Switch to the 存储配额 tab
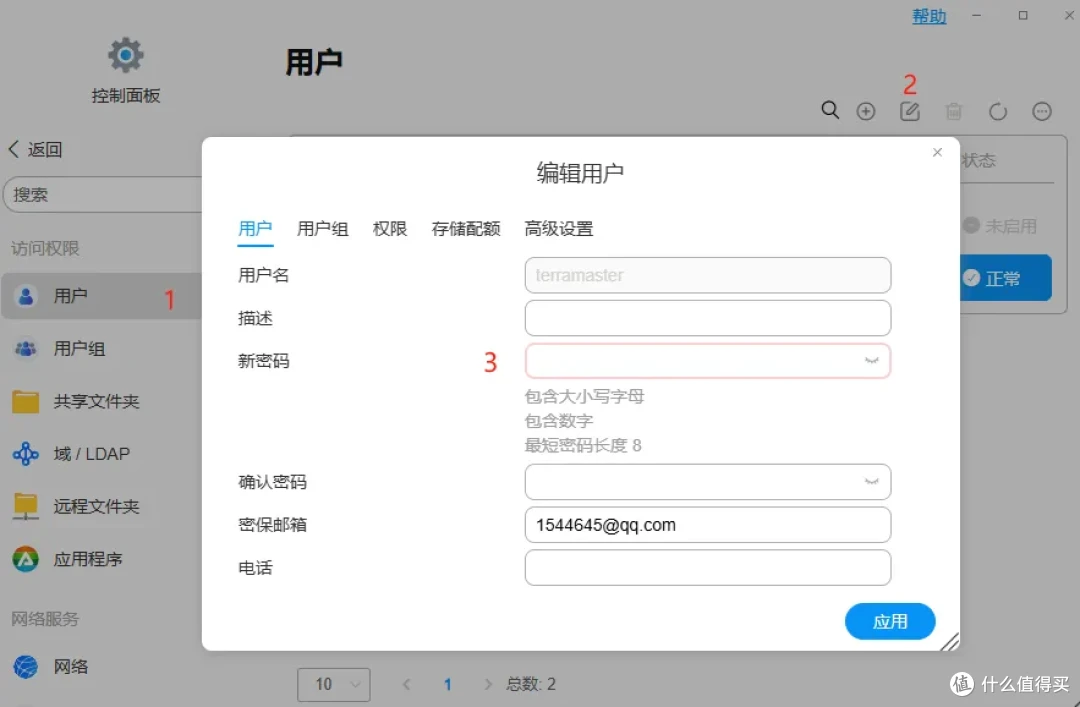The height and width of the screenshot is (707, 1080). 466,229
